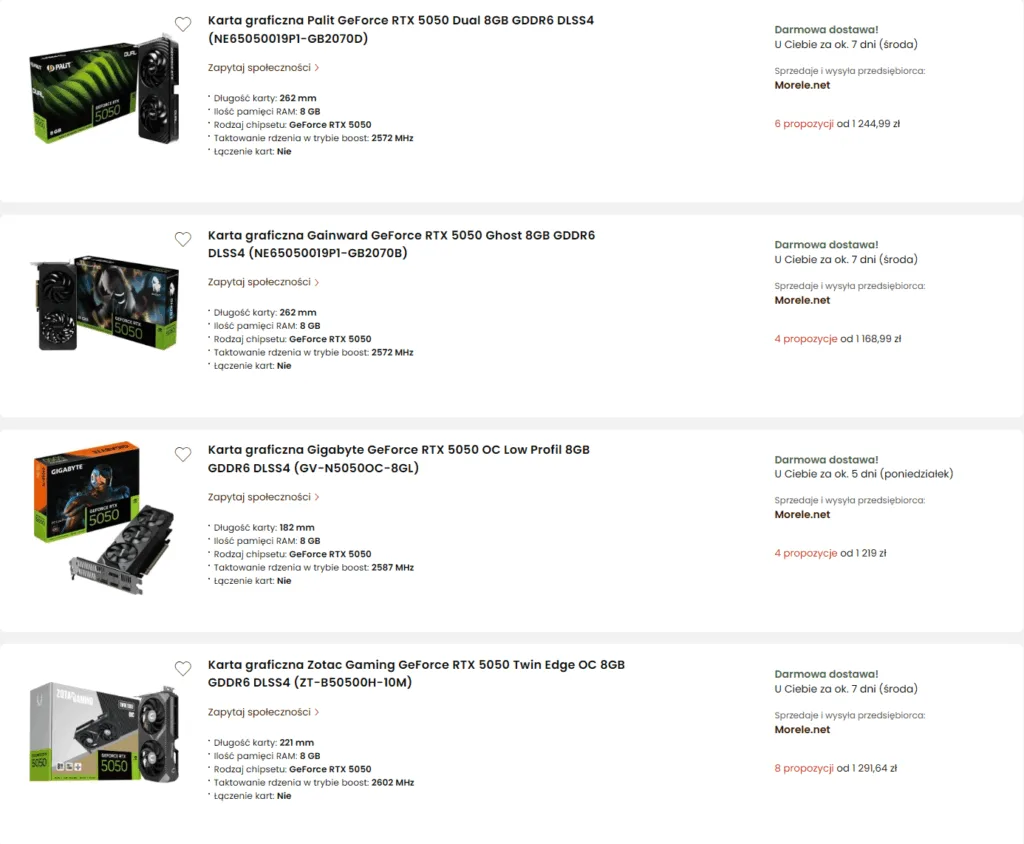
Task: Open the Zotac Gaming Twin Edge OC title
Action: (x=417, y=674)
